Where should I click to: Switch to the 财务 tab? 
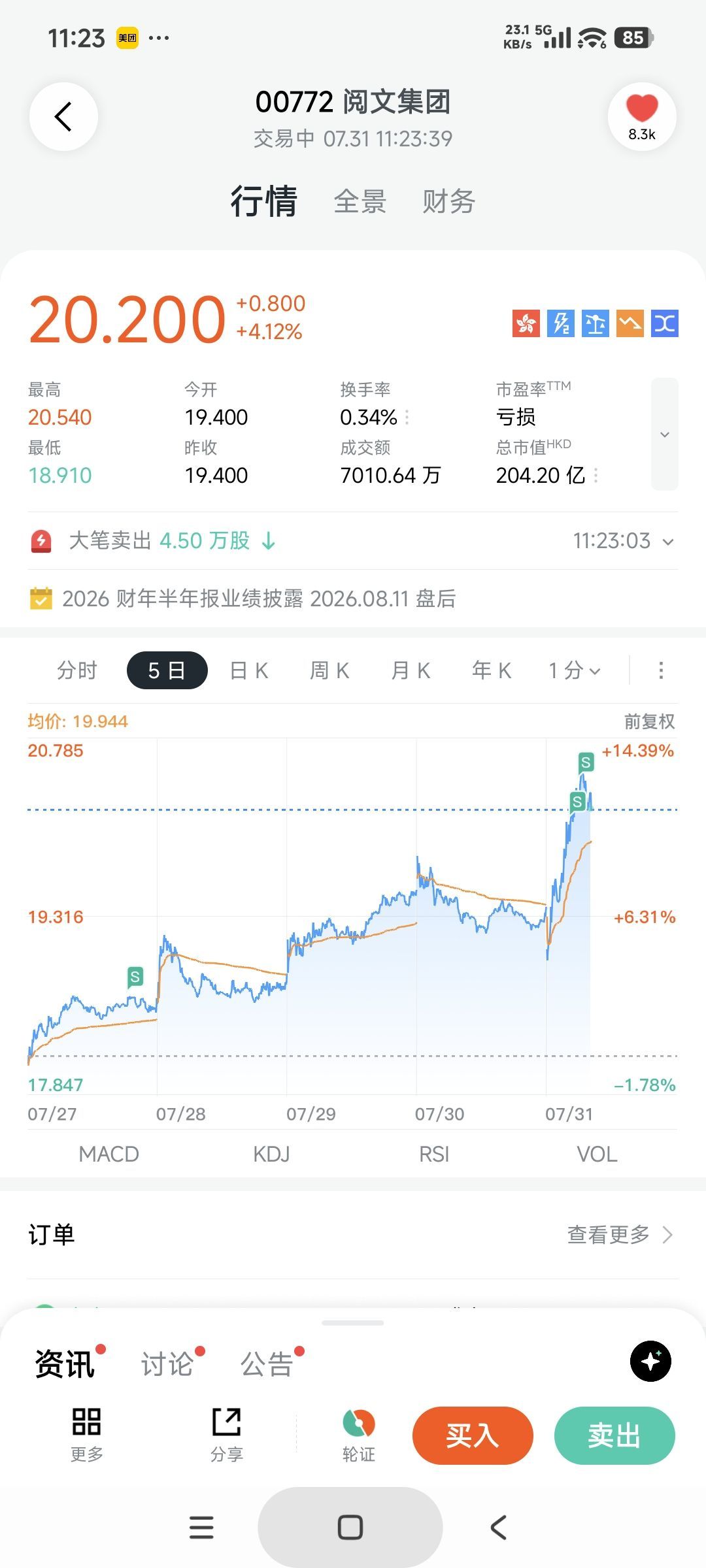[x=448, y=201]
